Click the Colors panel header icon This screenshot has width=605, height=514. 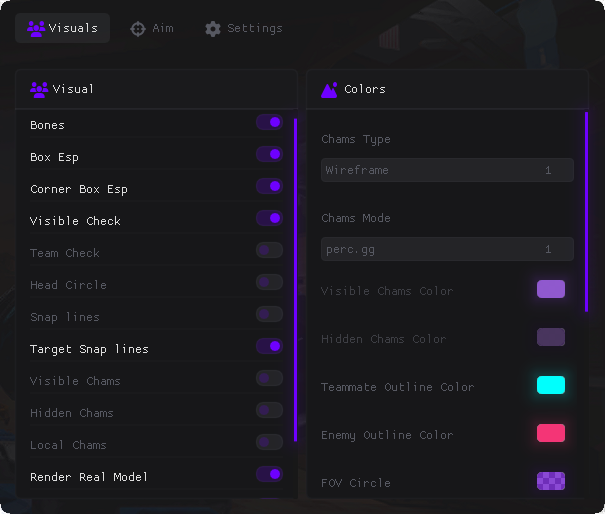pos(329,89)
